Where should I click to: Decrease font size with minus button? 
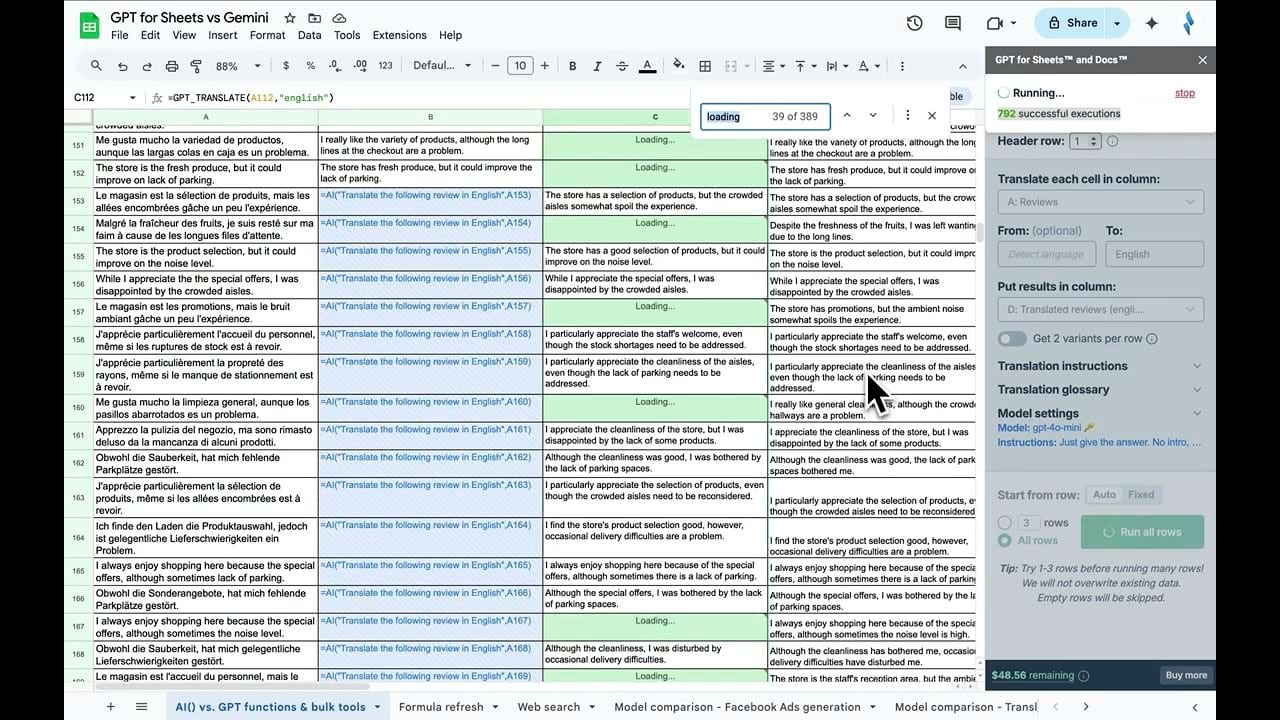point(495,66)
